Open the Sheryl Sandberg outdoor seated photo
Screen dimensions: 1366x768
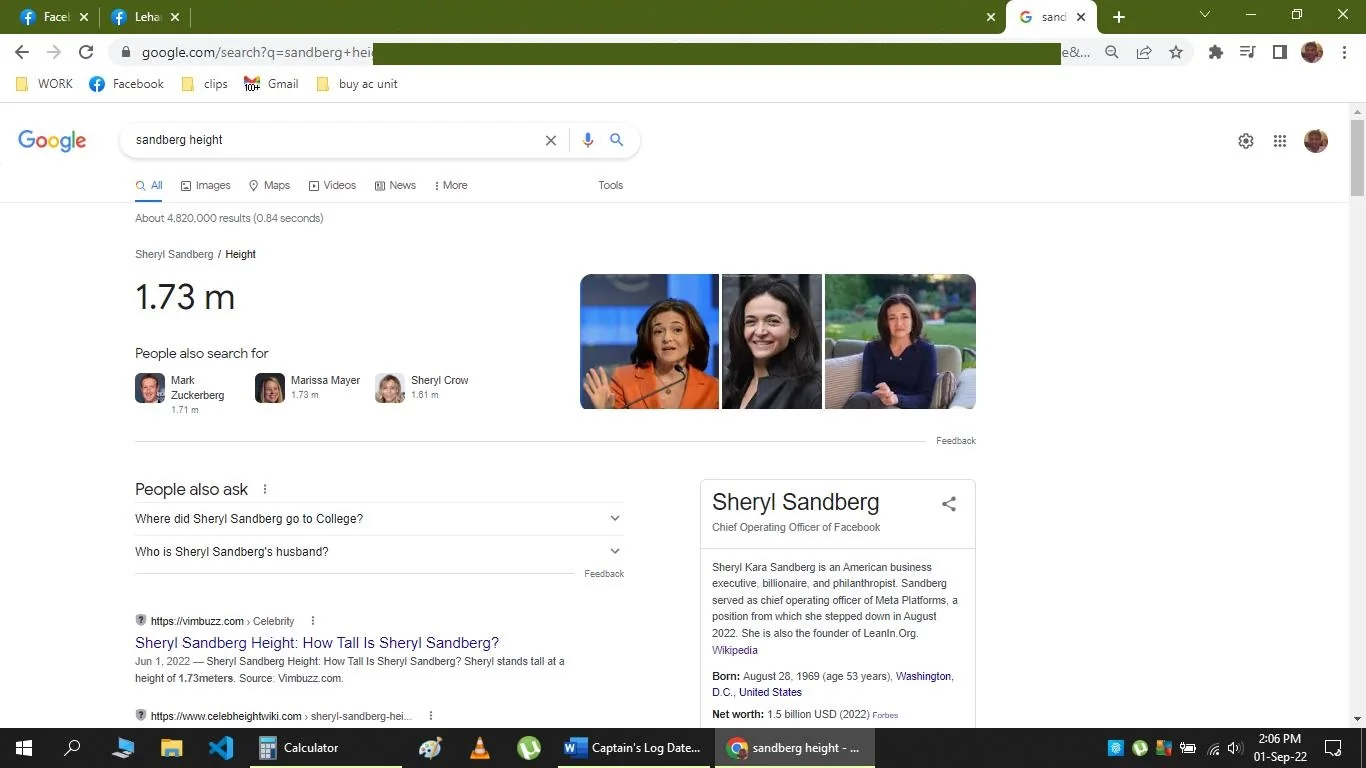pos(900,342)
